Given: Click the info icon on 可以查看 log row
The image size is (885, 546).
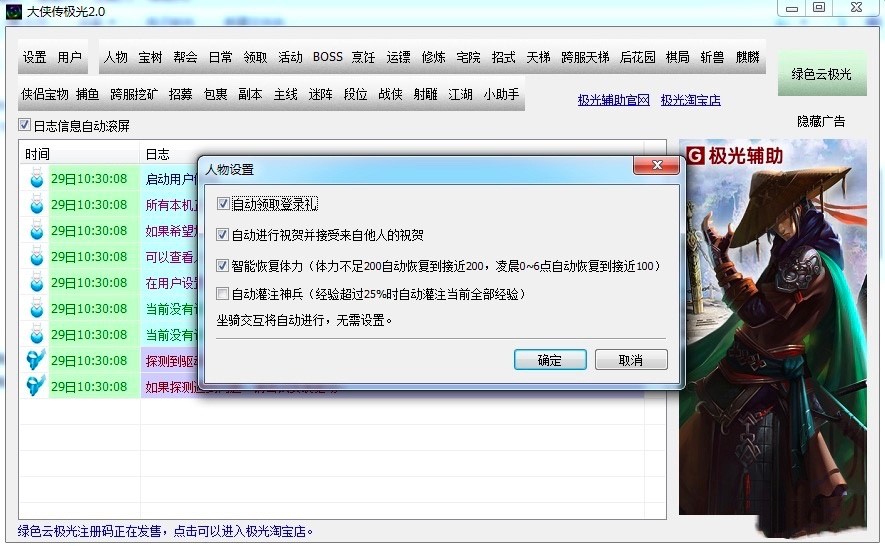Looking at the screenshot, I should click(x=37, y=257).
